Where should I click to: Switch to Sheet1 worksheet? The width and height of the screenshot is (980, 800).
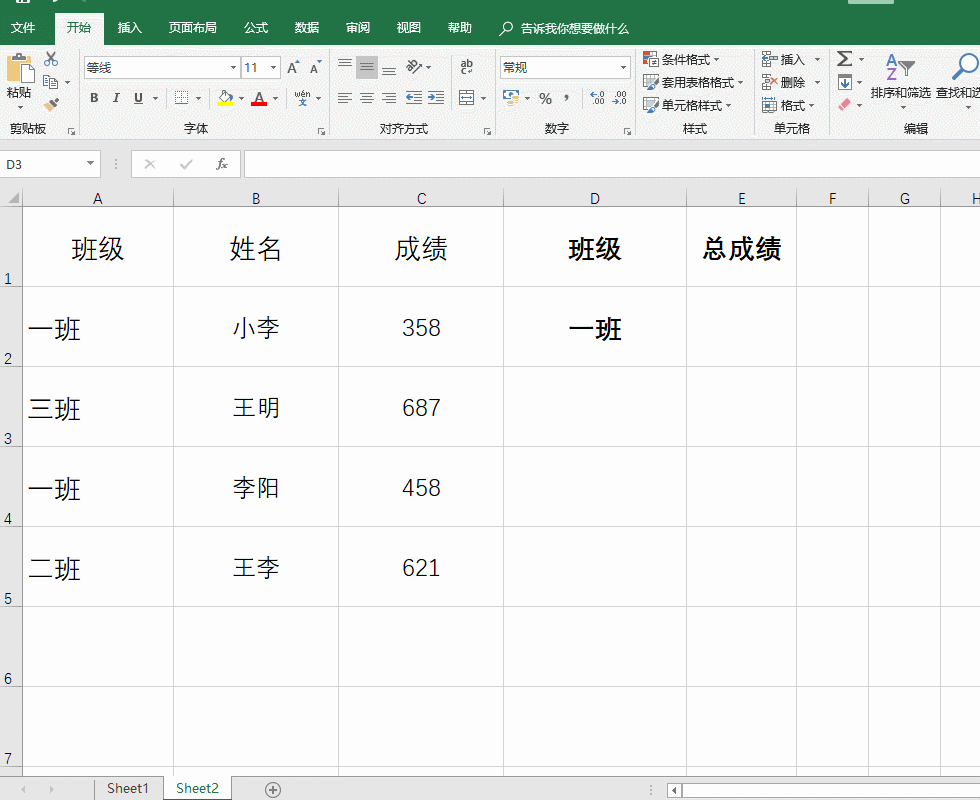(x=128, y=788)
